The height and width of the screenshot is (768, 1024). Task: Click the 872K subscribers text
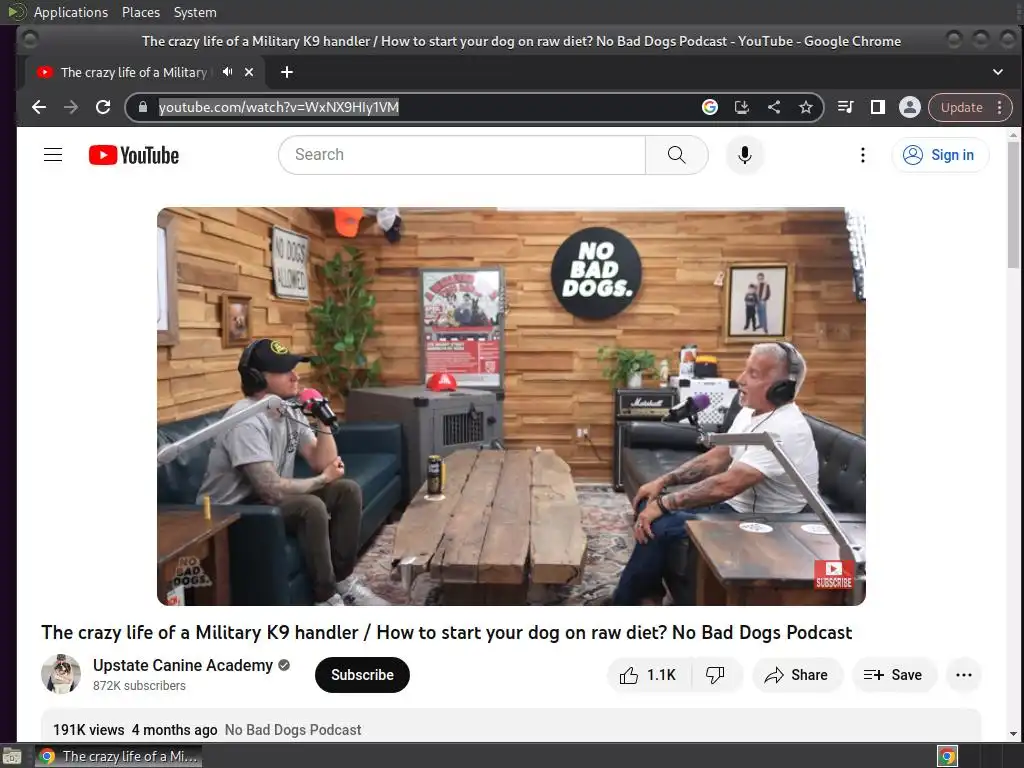139,686
